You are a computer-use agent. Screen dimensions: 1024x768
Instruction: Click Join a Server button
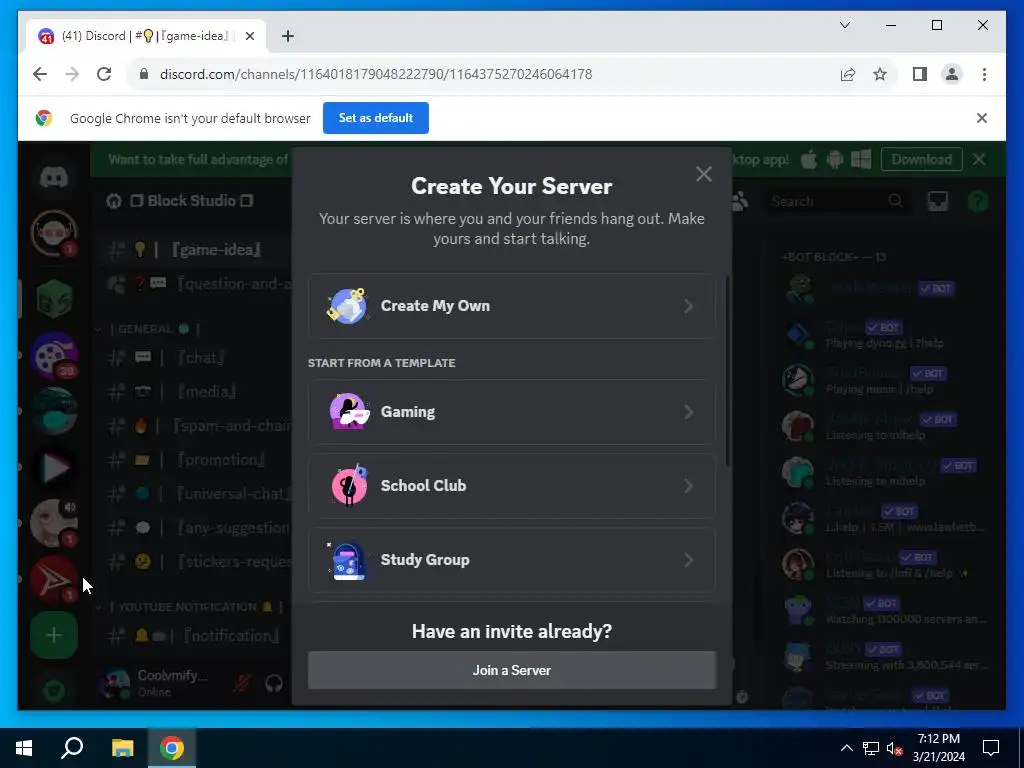pyautogui.click(x=511, y=670)
